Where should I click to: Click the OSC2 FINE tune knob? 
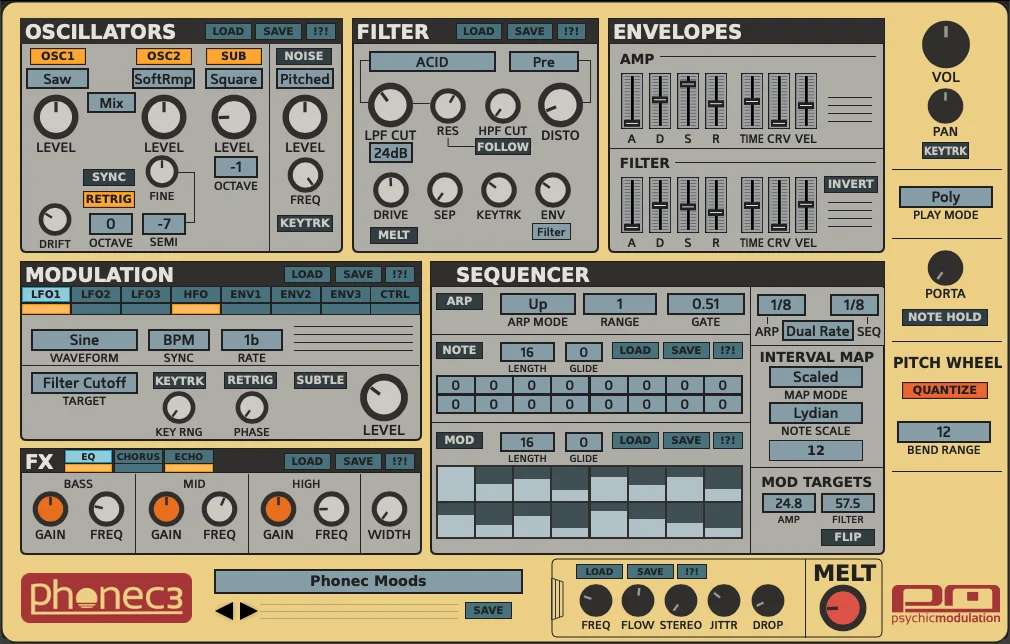coord(162,172)
